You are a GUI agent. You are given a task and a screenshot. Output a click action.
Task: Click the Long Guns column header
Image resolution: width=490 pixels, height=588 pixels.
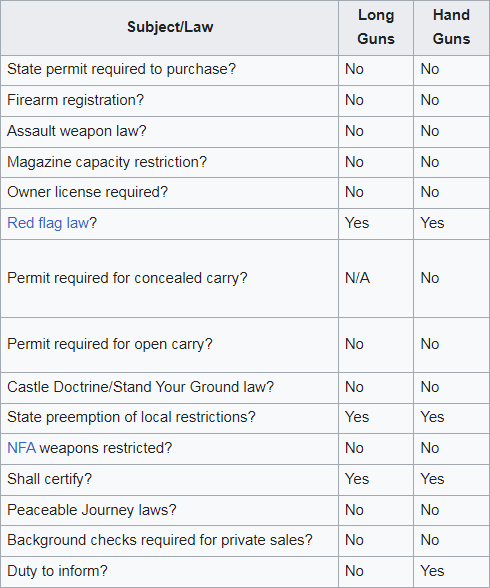click(376, 27)
